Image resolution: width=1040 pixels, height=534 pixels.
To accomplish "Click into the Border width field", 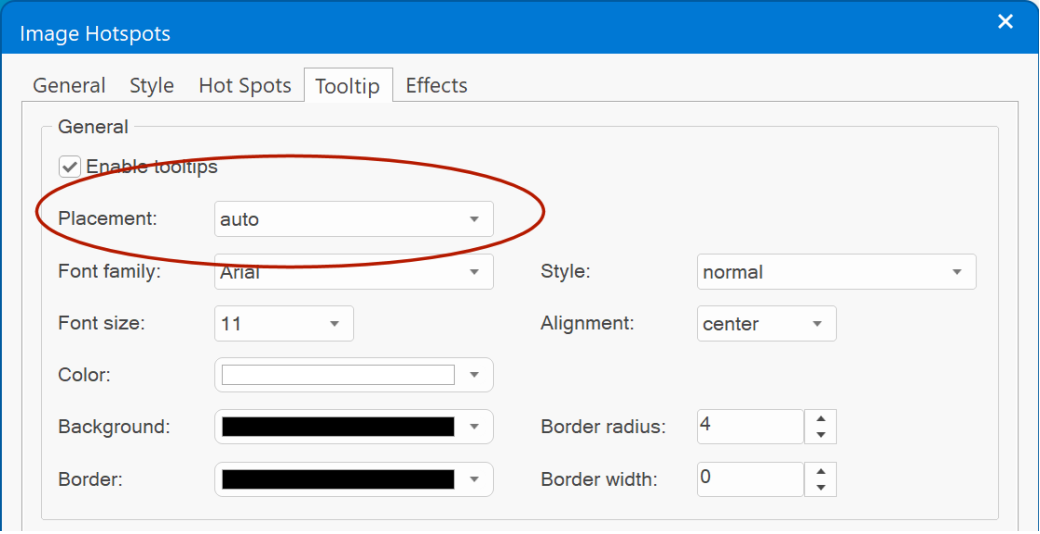I will (x=751, y=479).
